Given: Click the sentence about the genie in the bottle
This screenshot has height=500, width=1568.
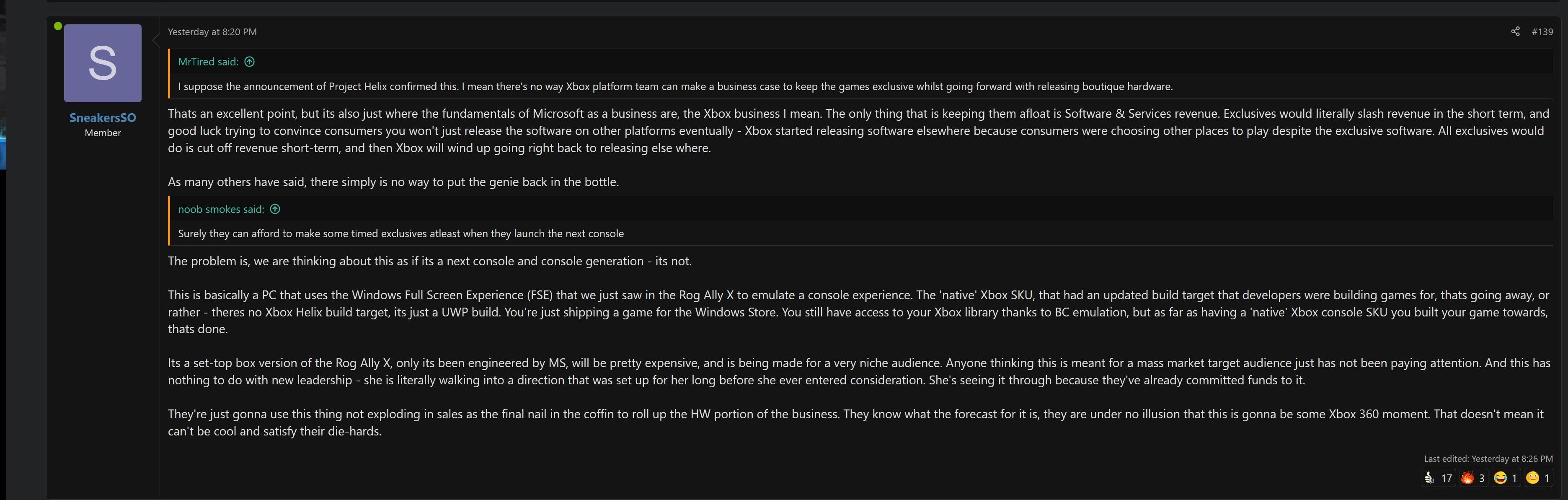Looking at the screenshot, I should tap(393, 181).
